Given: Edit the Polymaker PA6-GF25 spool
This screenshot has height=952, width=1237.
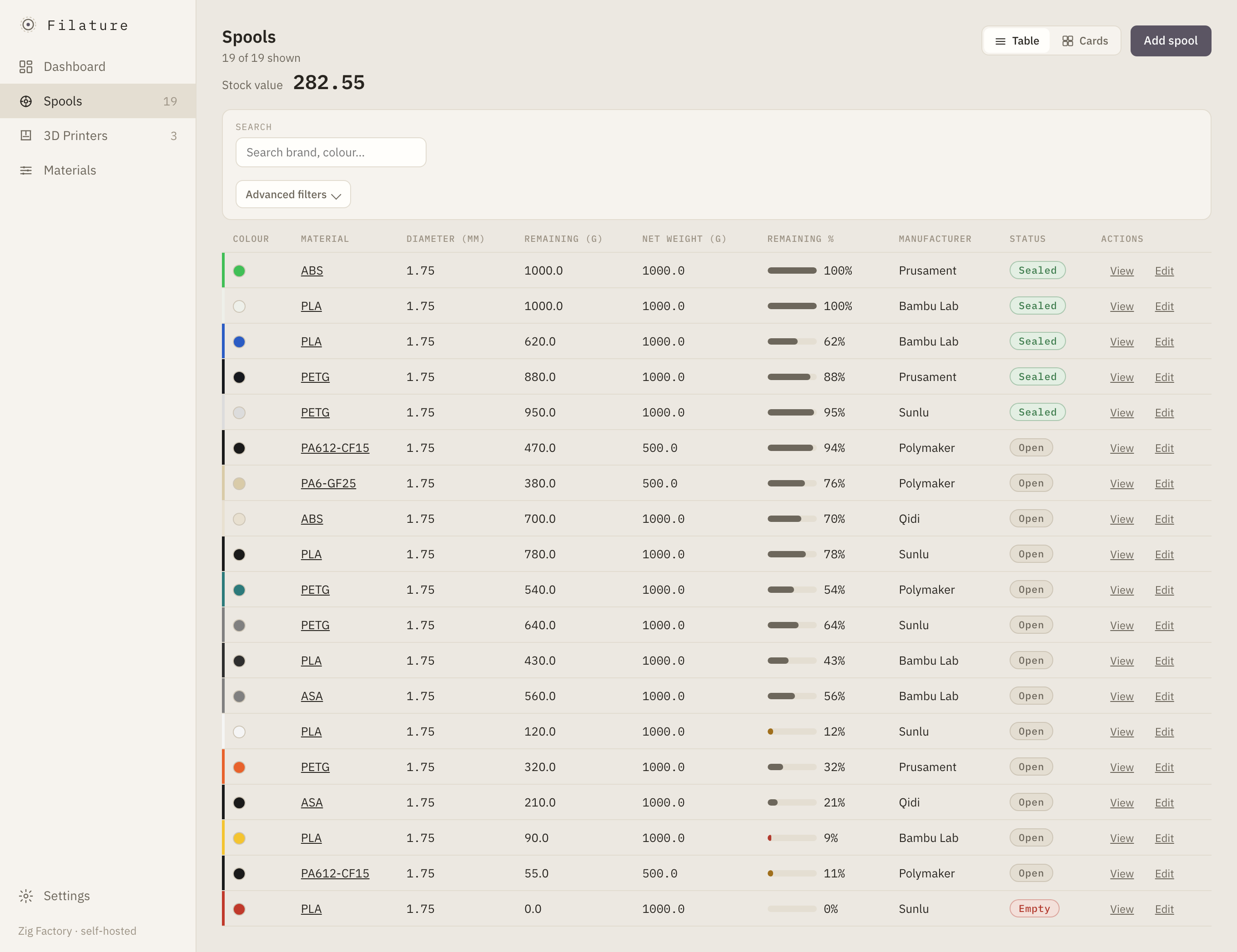Looking at the screenshot, I should pos(1164,483).
